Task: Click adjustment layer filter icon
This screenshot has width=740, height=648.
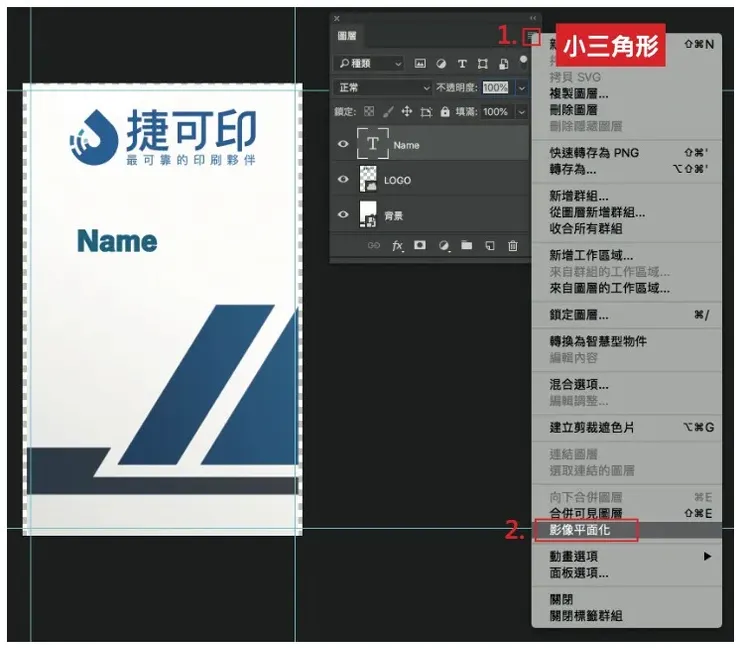Action: click(x=441, y=63)
